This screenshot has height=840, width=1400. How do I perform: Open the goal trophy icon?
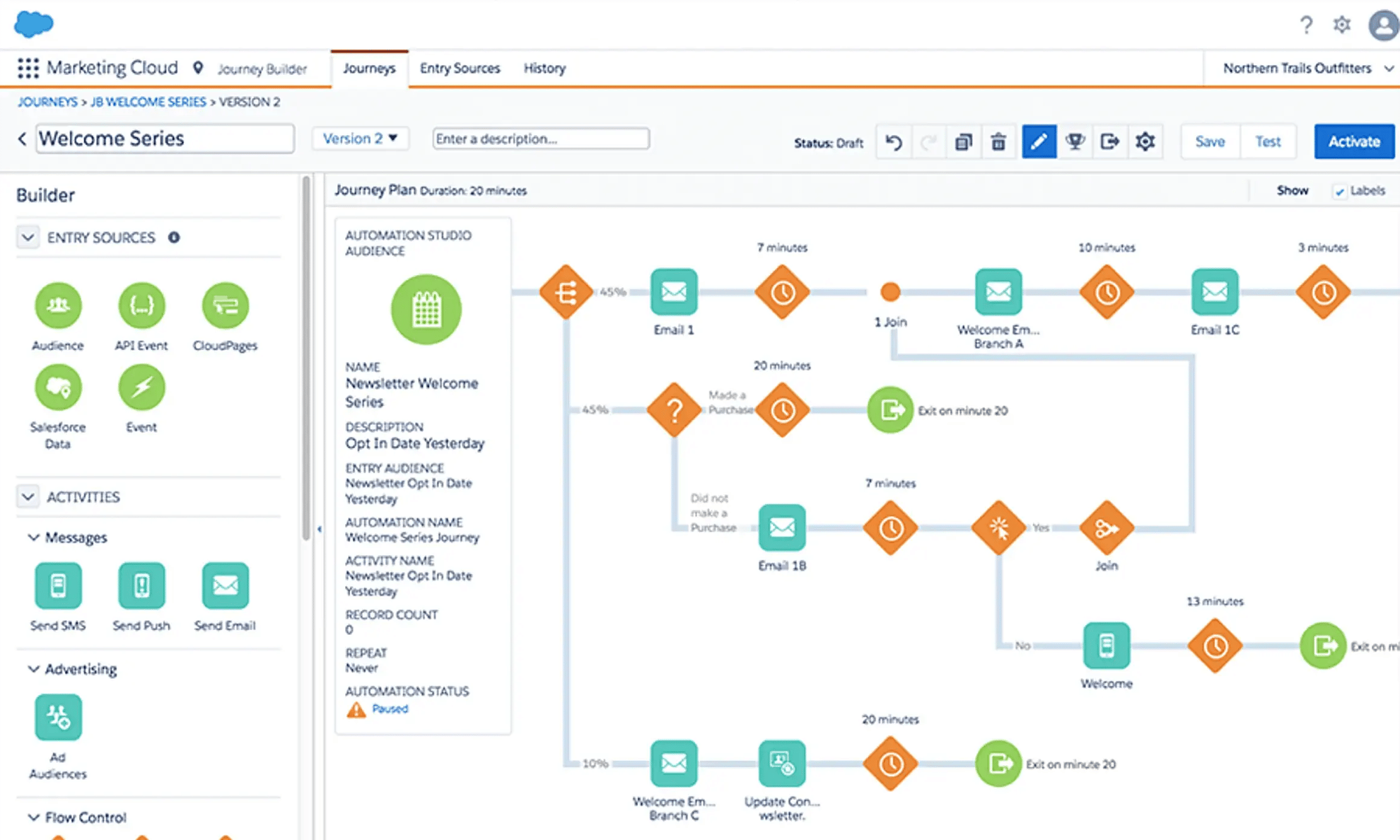pyautogui.click(x=1075, y=142)
